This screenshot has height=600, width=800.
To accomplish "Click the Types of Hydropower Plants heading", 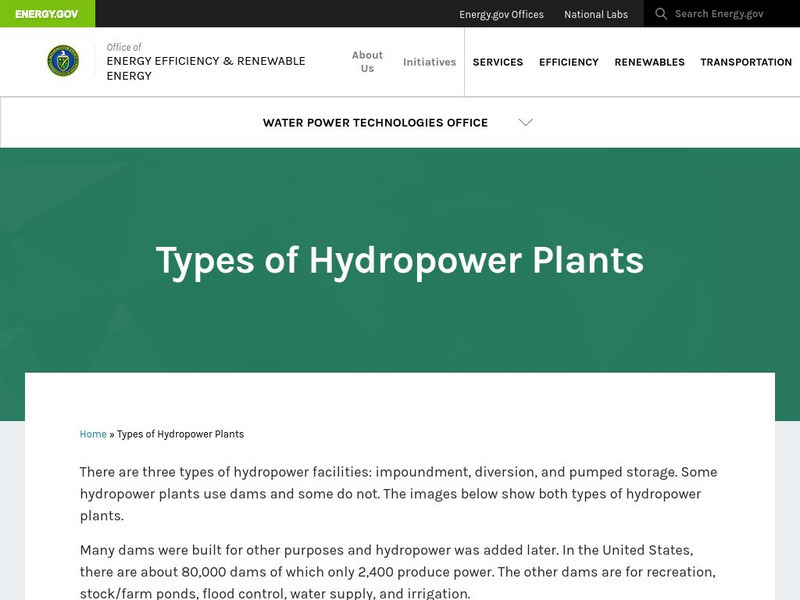I will pyautogui.click(x=399, y=261).
